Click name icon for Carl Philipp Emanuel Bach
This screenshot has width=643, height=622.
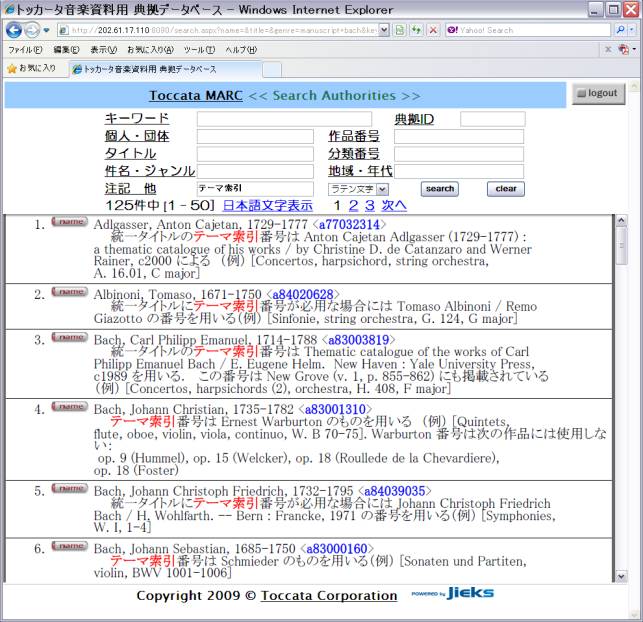pyautogui.click(x=69, y=337)
